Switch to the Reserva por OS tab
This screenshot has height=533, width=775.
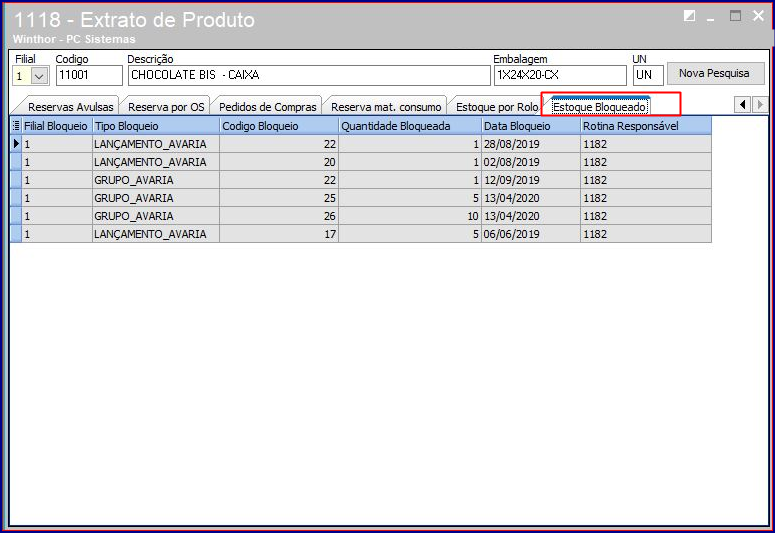[166, 107]
